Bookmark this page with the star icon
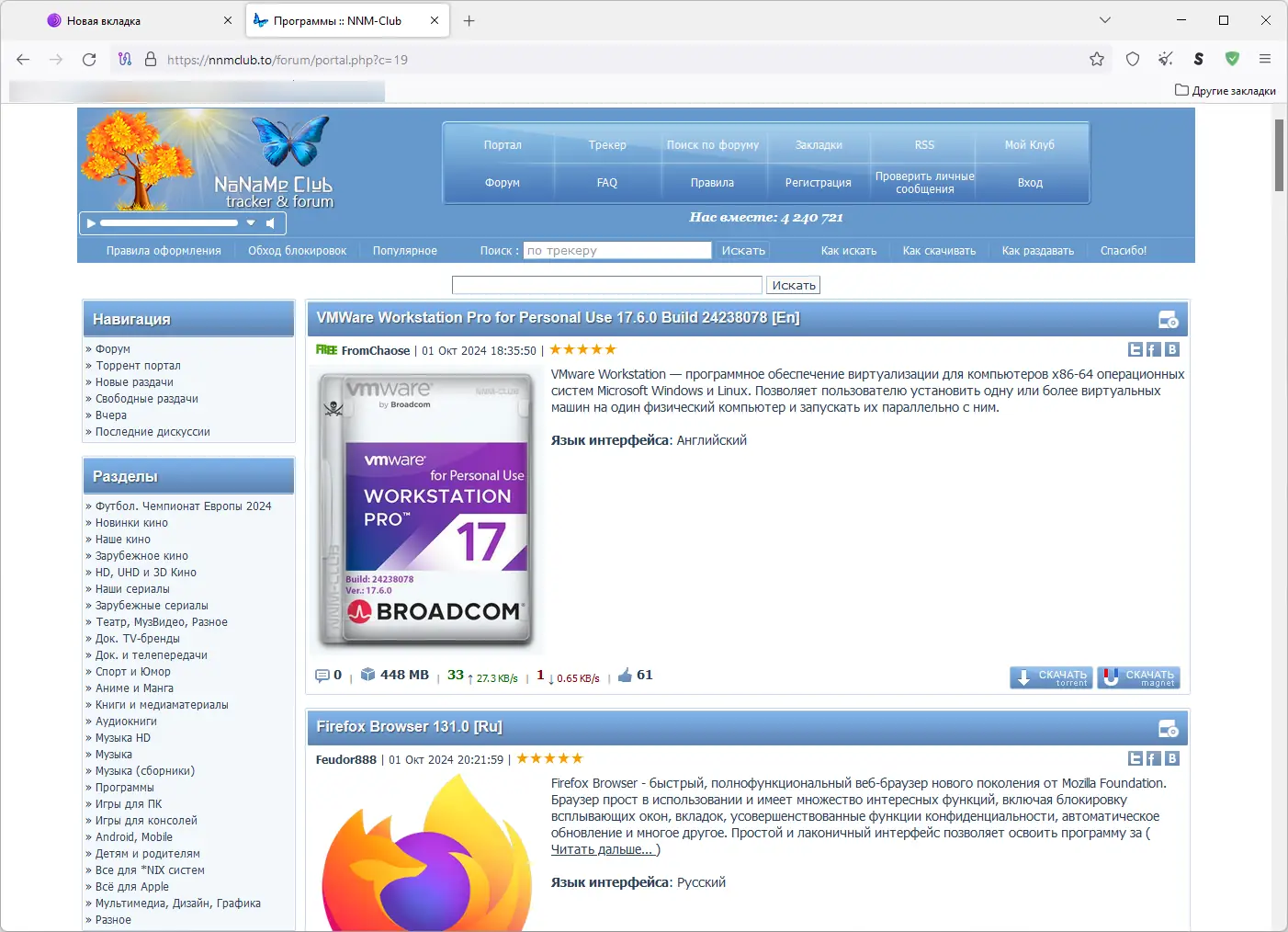 [x=1097, y=60]
